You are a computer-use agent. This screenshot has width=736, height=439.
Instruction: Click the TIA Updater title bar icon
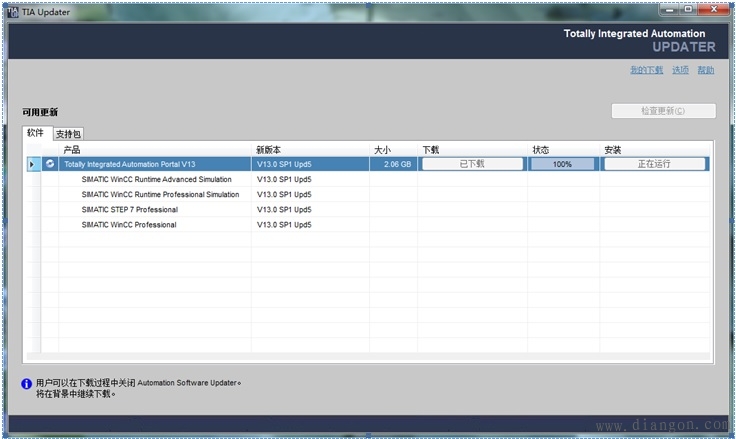(x=13, y=12)
